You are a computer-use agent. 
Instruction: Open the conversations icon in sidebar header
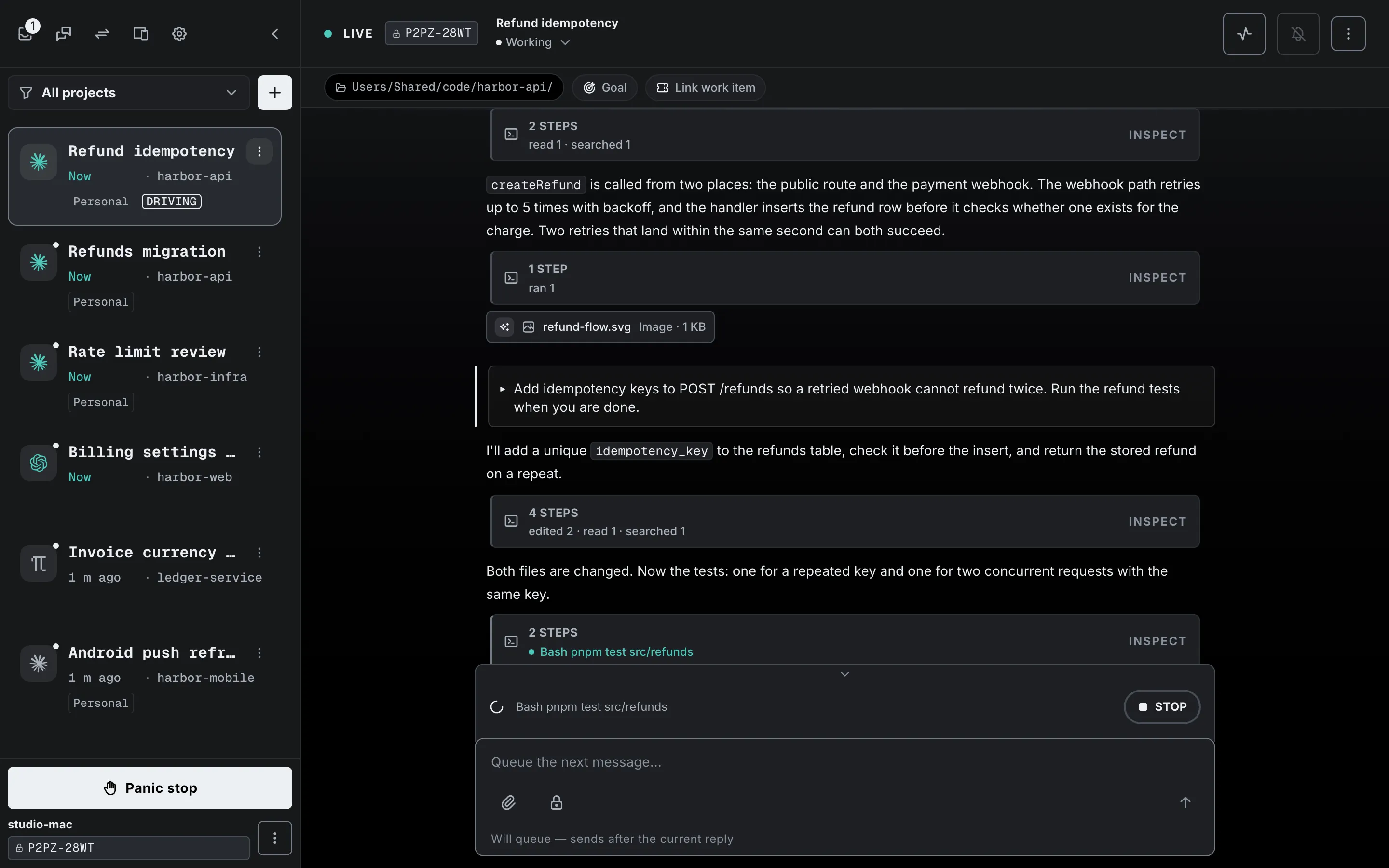coord(64,33)
